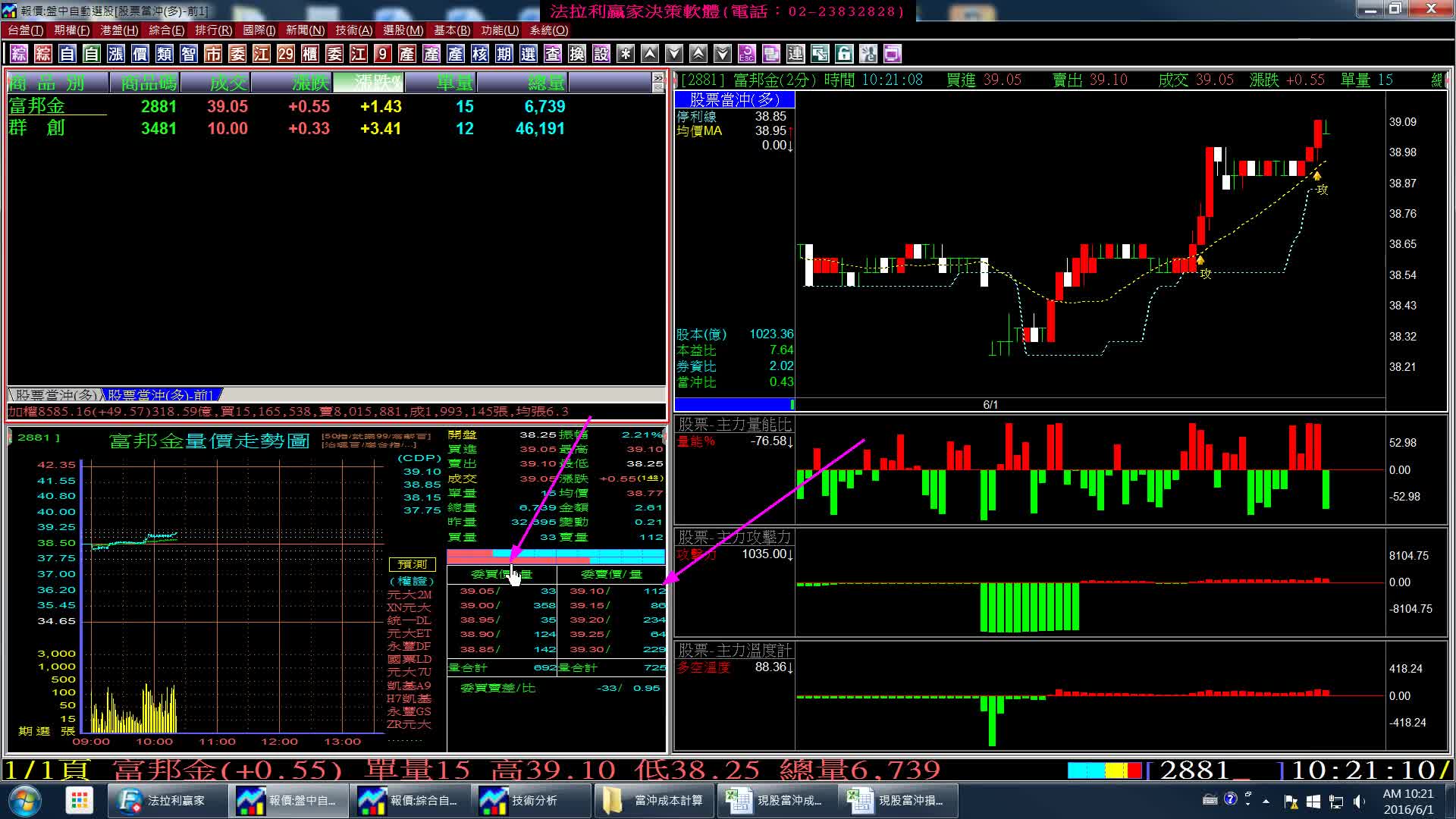Image resolution: width=1456 pixels, height=819 pixels.
Task: Click the single down-arrow toolbar icon
Action: 674,54
